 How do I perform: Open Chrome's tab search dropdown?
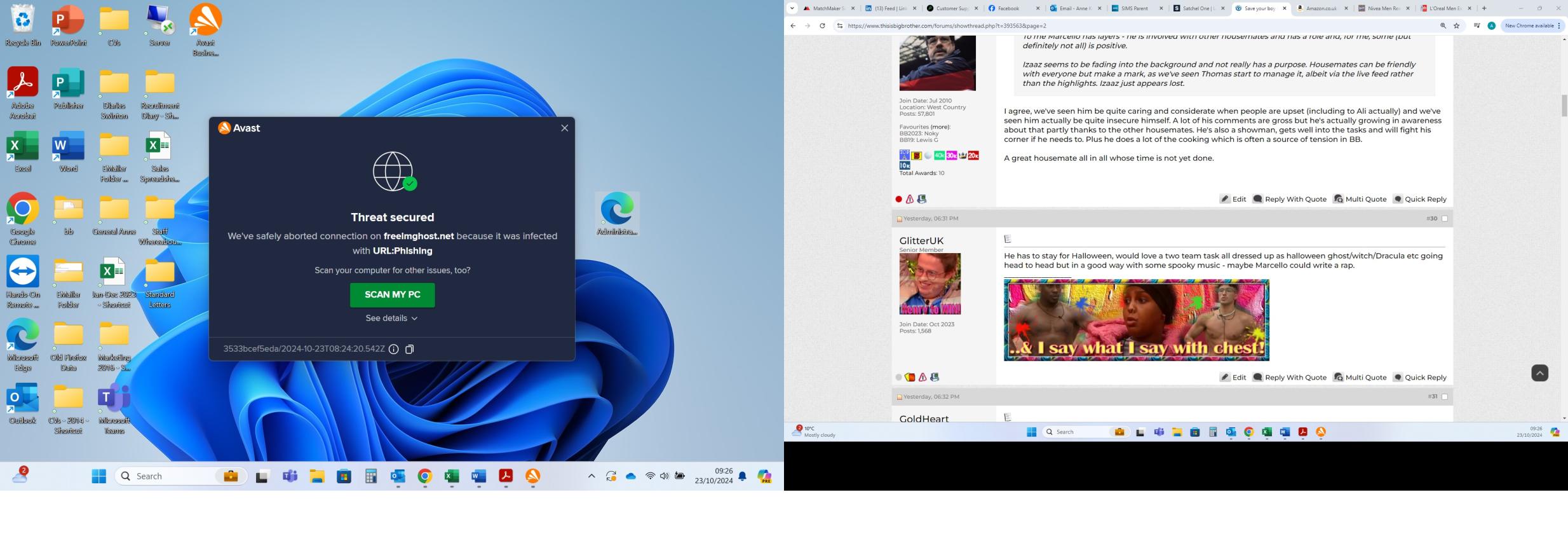(x=792, y=8)
